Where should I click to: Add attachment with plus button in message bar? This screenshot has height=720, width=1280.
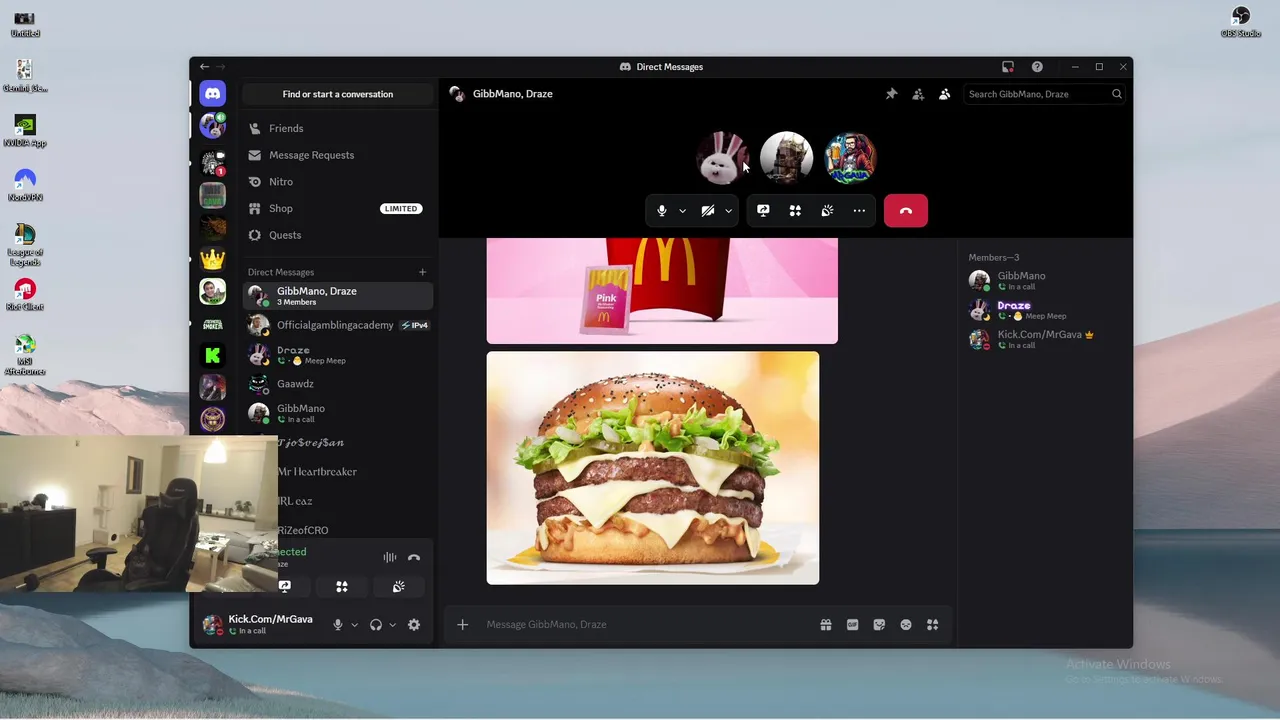[462, 625]
